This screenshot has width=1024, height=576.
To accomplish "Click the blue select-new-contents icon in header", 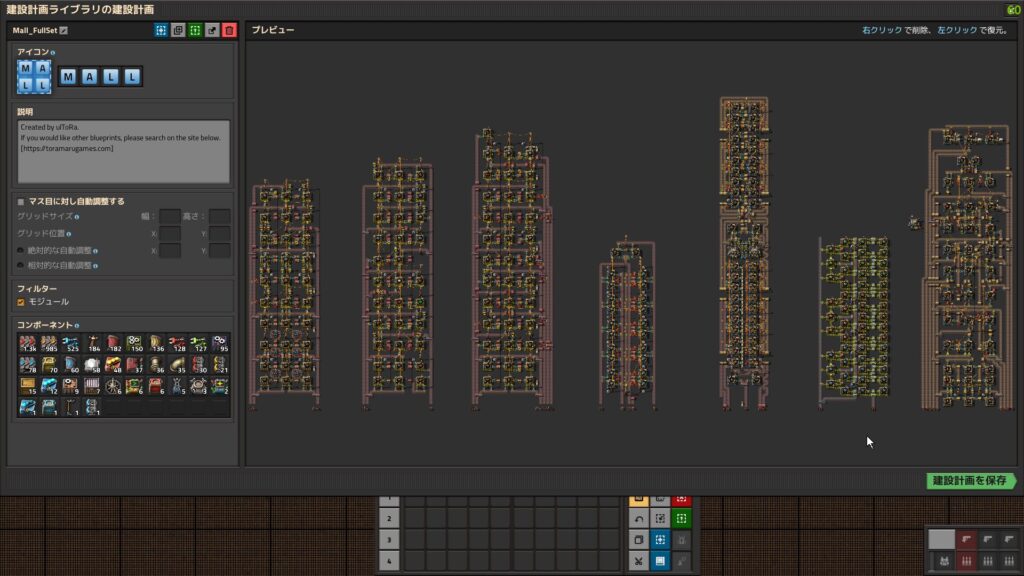I will (161, 30).
